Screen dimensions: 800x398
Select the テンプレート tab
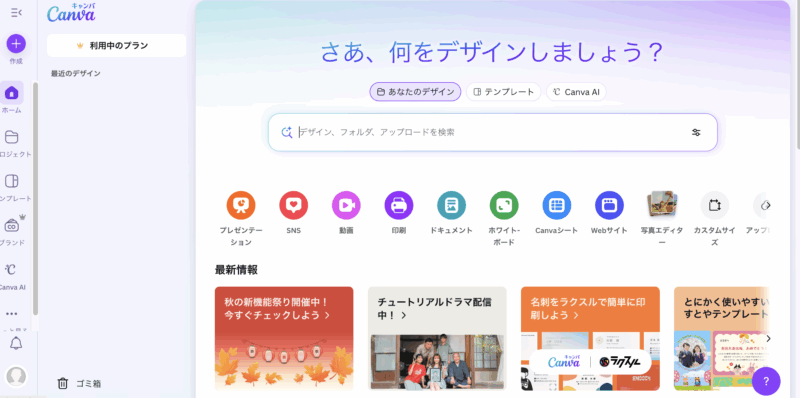[504, 92]
